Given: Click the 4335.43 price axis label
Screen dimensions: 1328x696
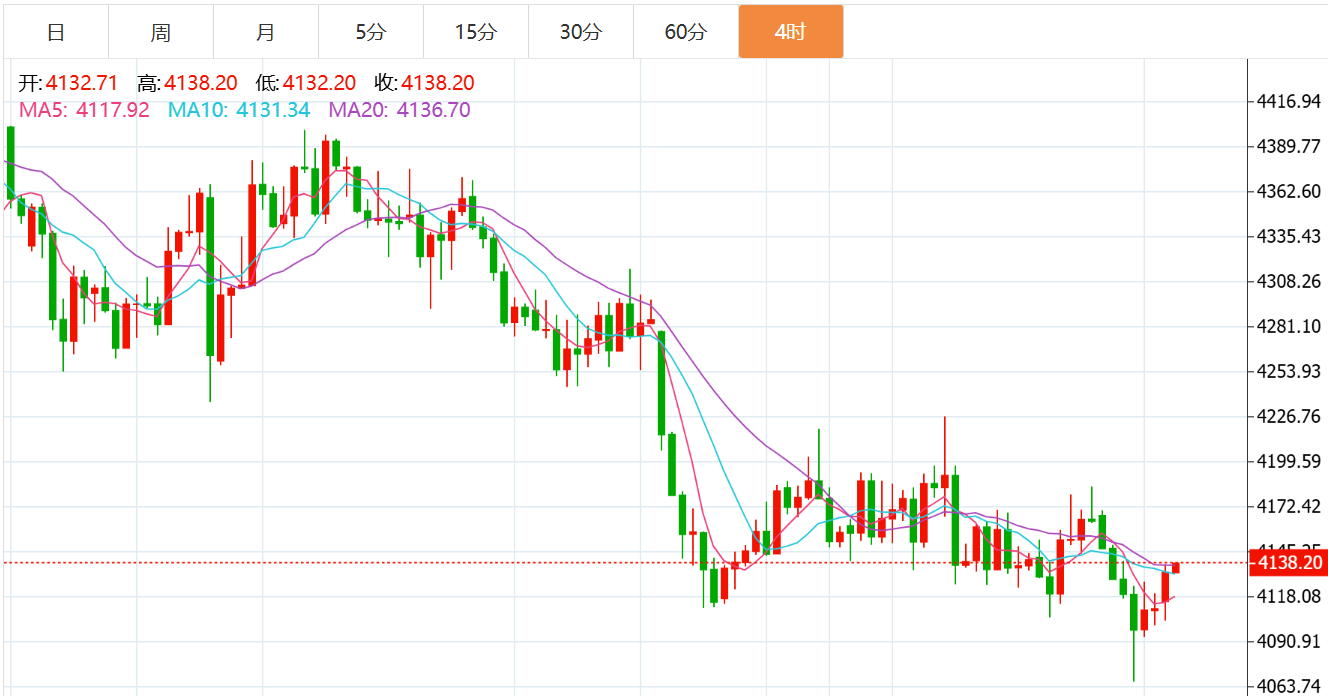Looking at the screenshot, I should (x=1290, y=236).
